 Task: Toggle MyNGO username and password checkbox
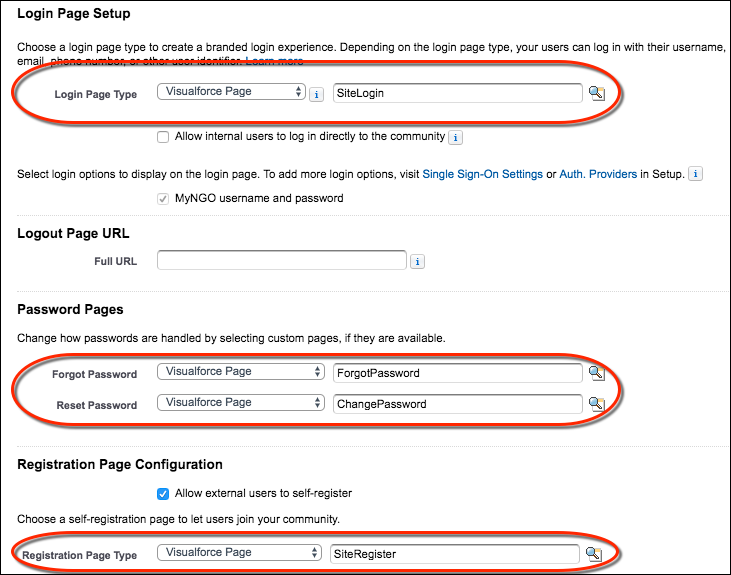click(x=163, y=198)
